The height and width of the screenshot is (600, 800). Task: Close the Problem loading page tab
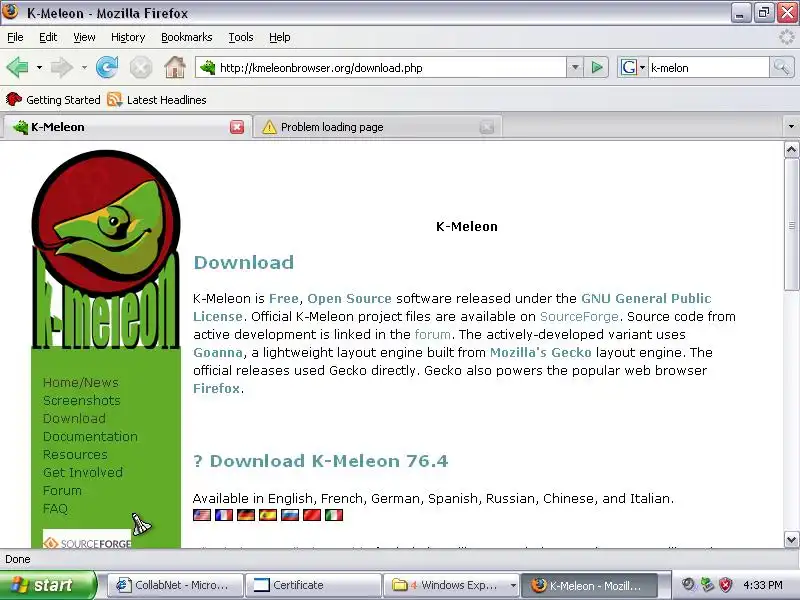point(487,127)
